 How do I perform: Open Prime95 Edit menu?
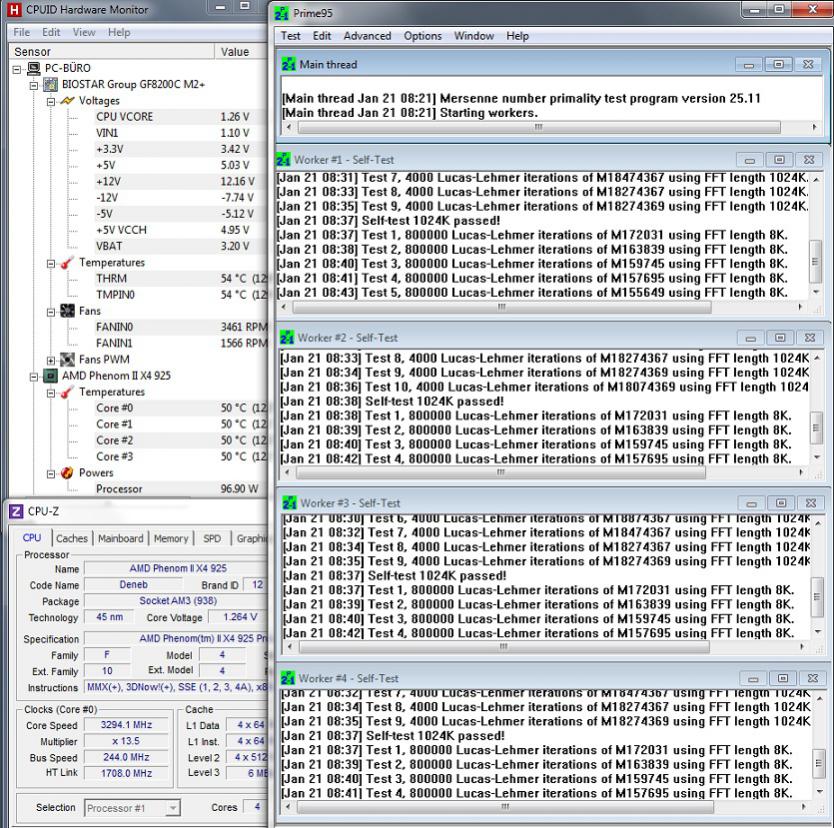point(322,36)
